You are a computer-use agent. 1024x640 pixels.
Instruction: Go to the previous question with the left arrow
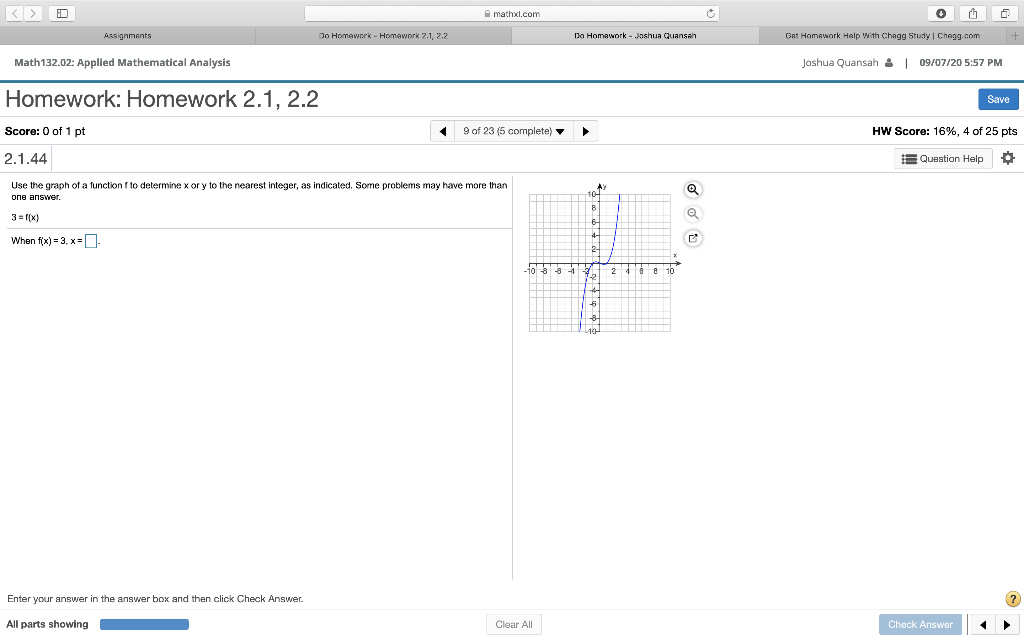442,130
